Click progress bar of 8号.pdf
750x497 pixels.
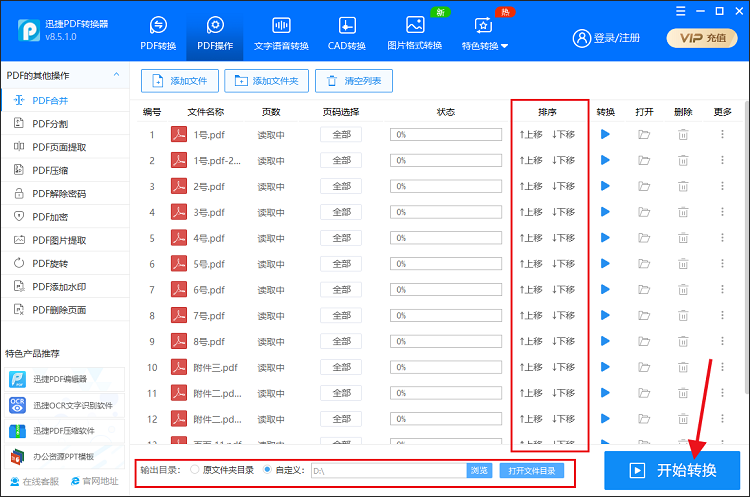pyautogui.click(x=446, y=342)
